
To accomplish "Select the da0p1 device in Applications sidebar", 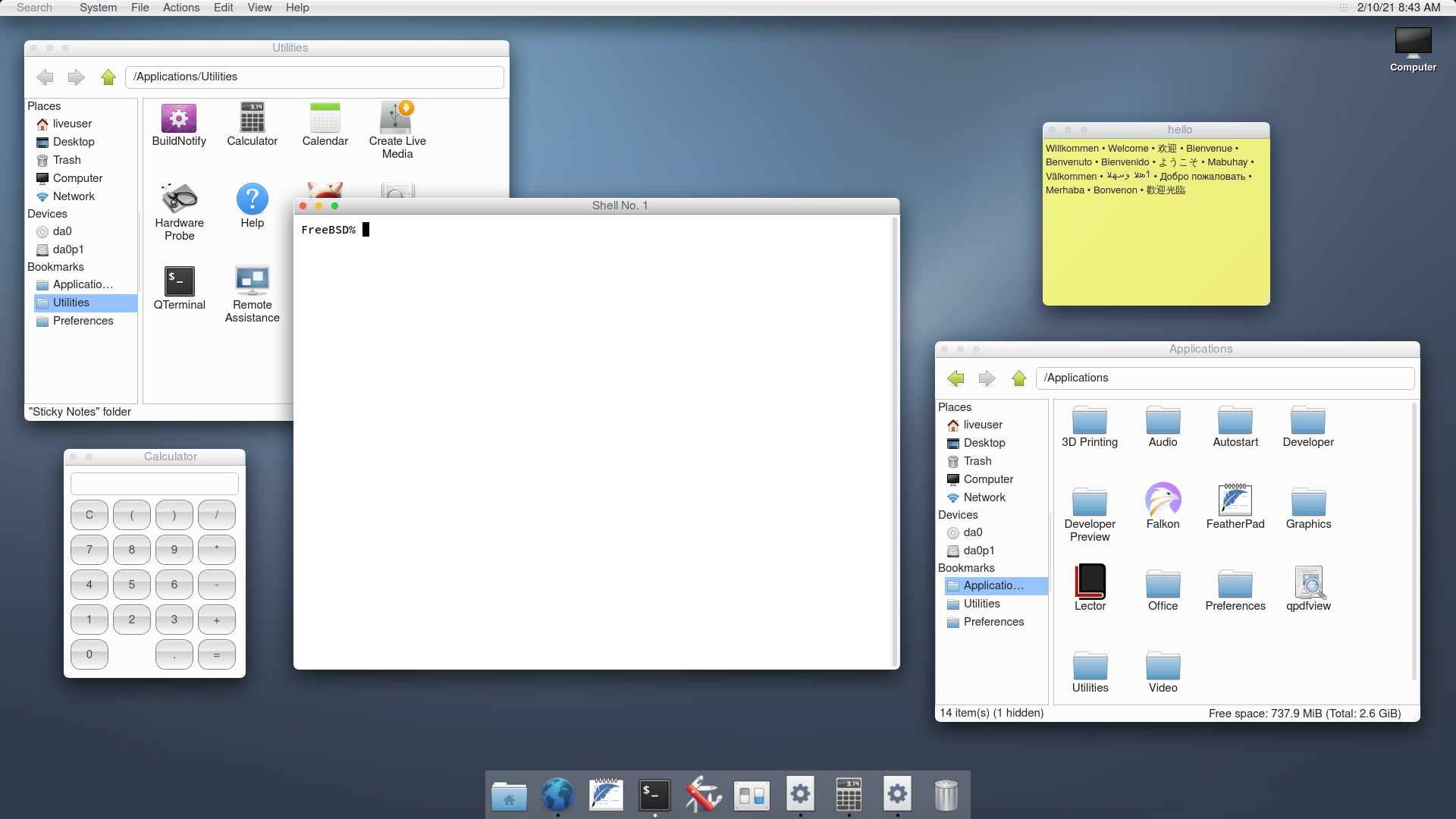I will tap(978, 551).
